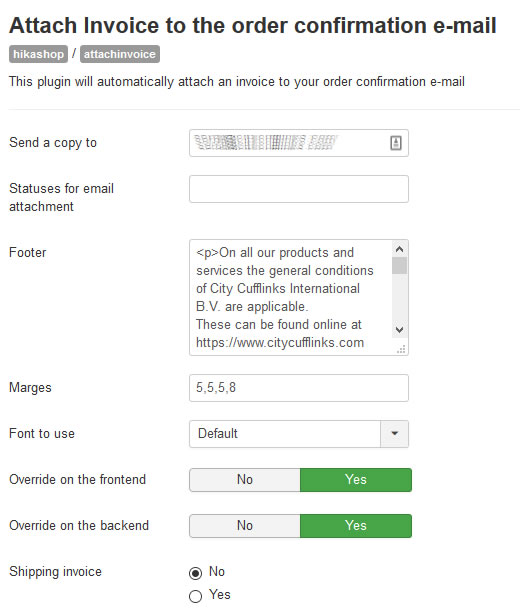Click the footer textarea scrollbar thumb

point(399,266)
